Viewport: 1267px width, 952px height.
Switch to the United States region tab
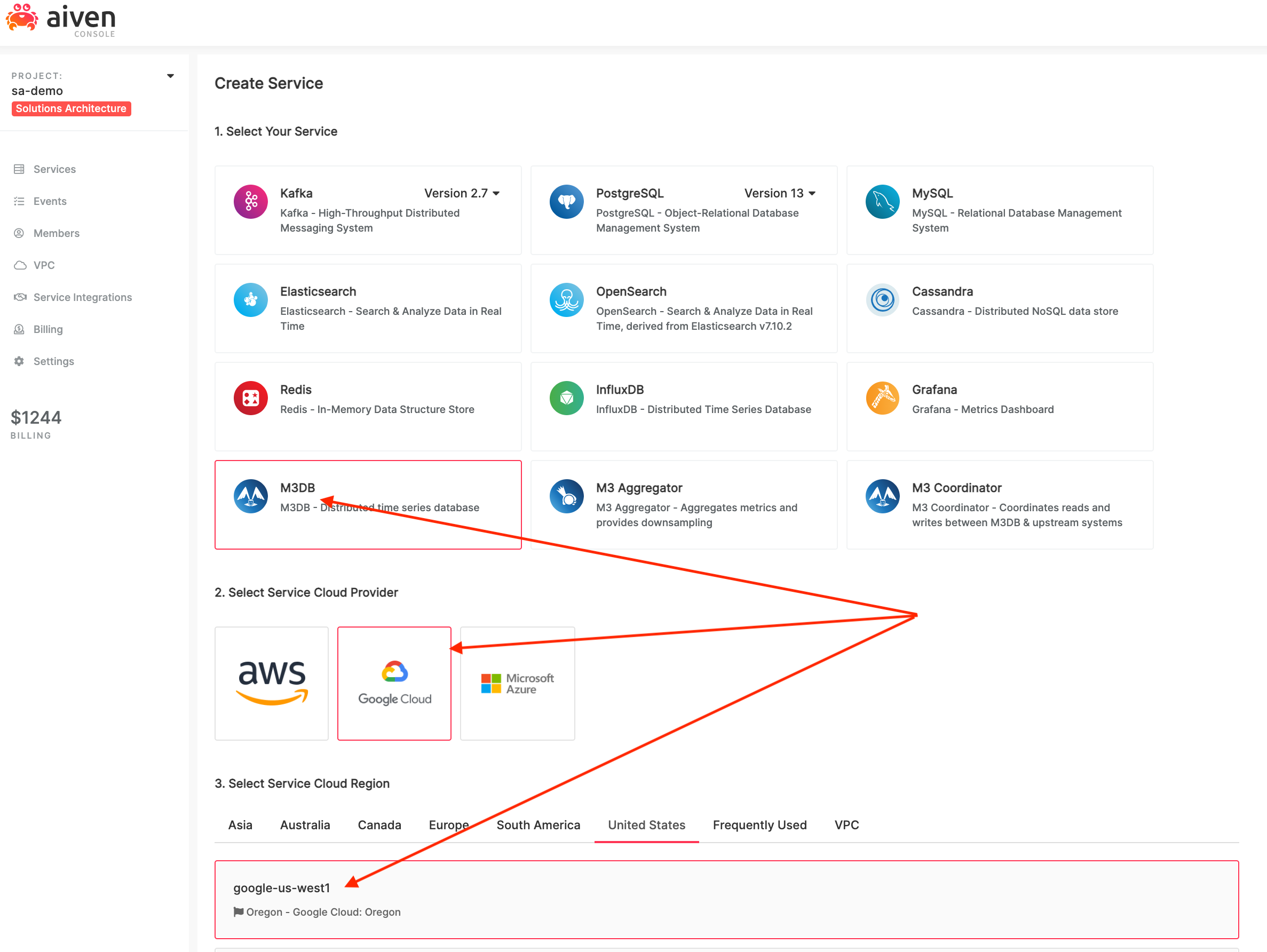point(647,825)
